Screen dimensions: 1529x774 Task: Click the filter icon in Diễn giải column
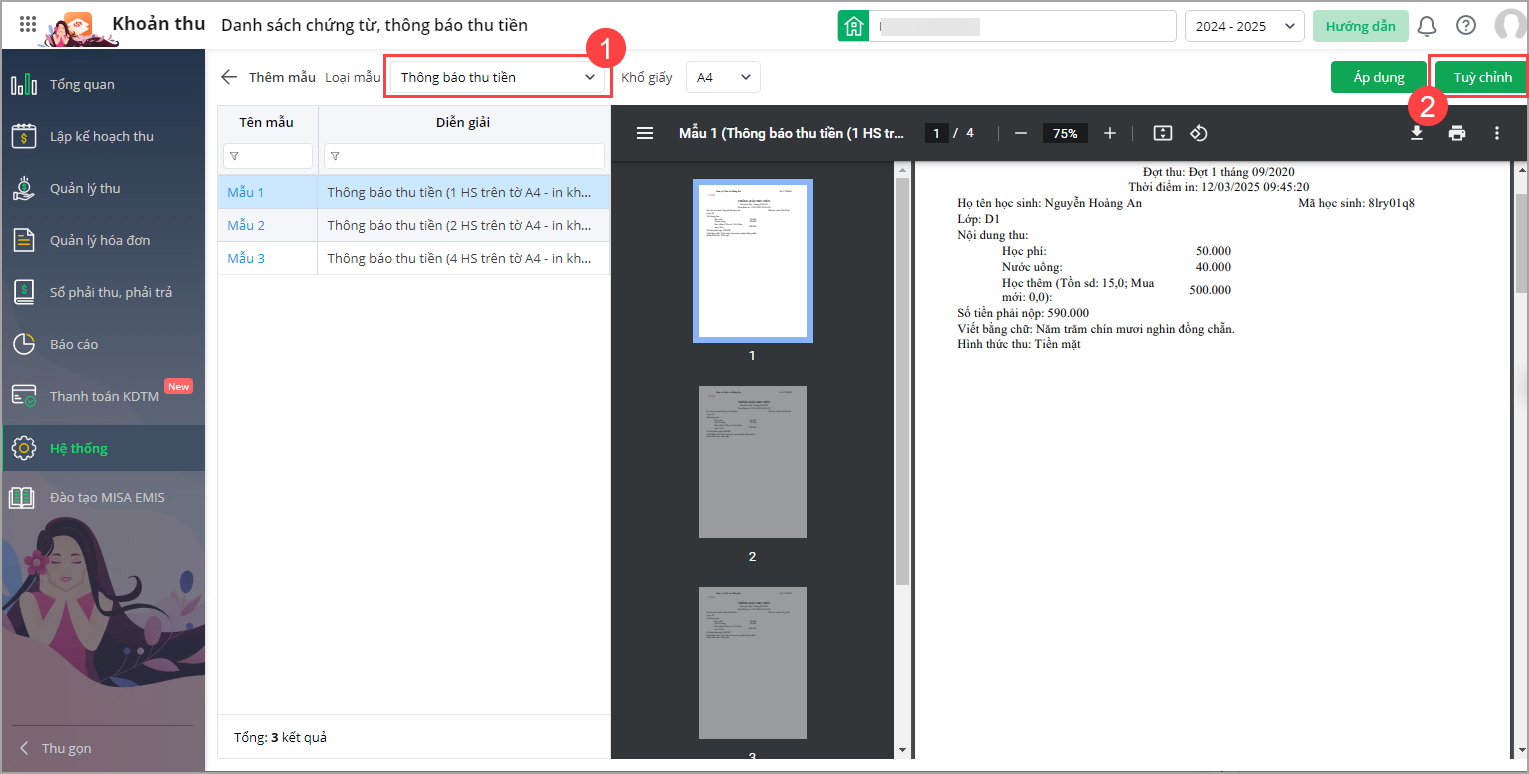coord(334,156)
